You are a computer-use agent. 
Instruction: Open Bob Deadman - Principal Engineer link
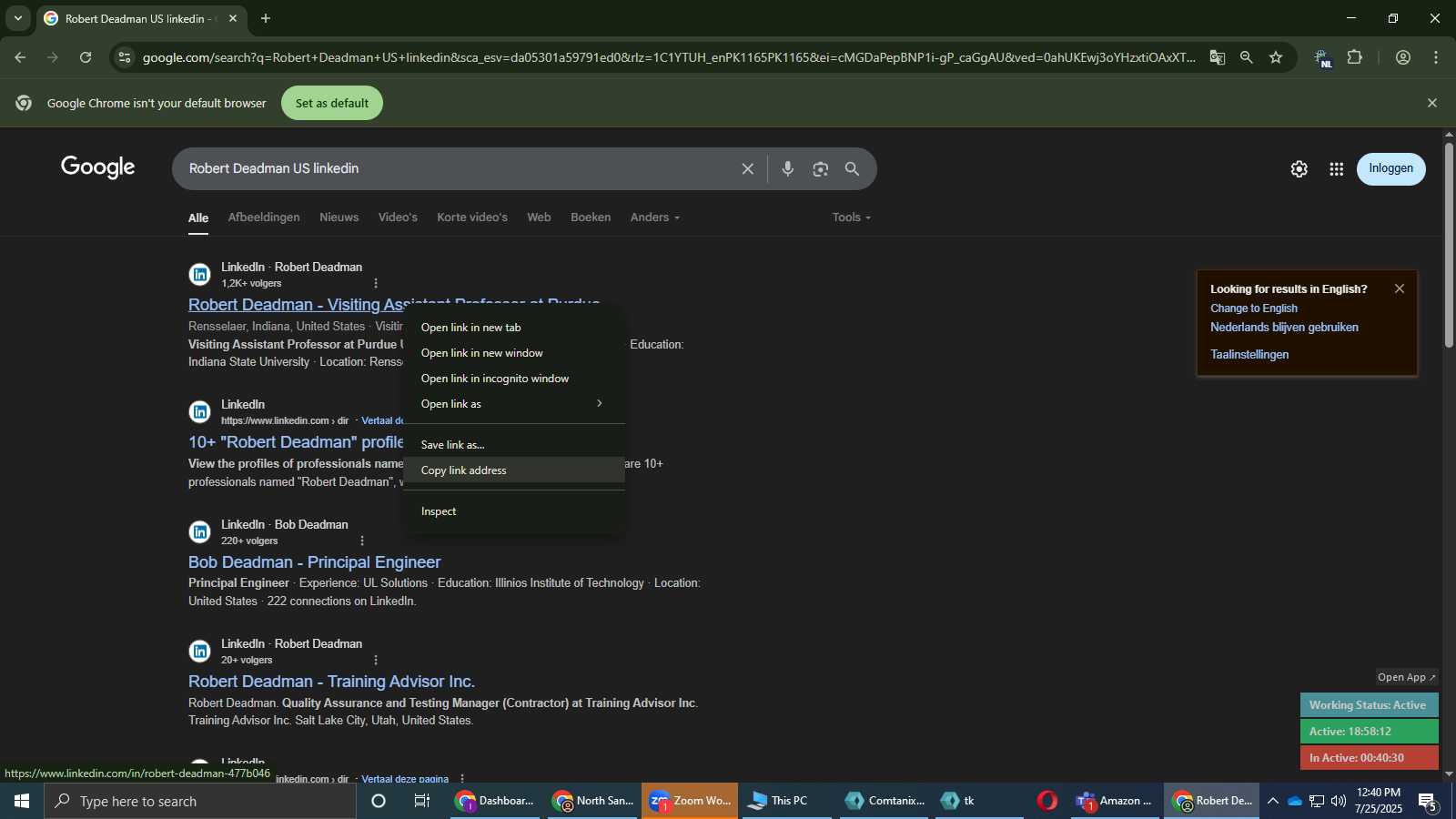click(x=315, y=562)
